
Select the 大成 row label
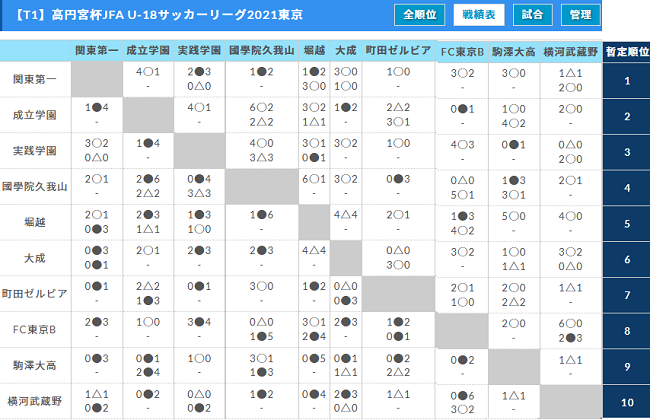pos(35,258)
